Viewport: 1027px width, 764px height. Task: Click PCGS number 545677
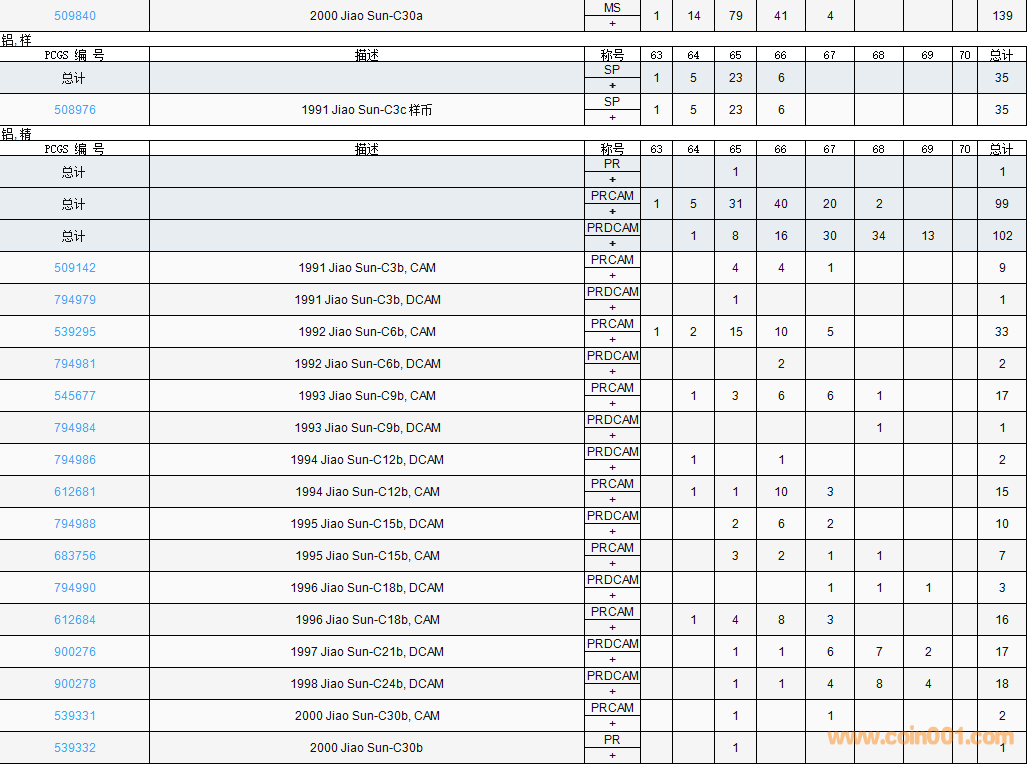pos(75,396)
